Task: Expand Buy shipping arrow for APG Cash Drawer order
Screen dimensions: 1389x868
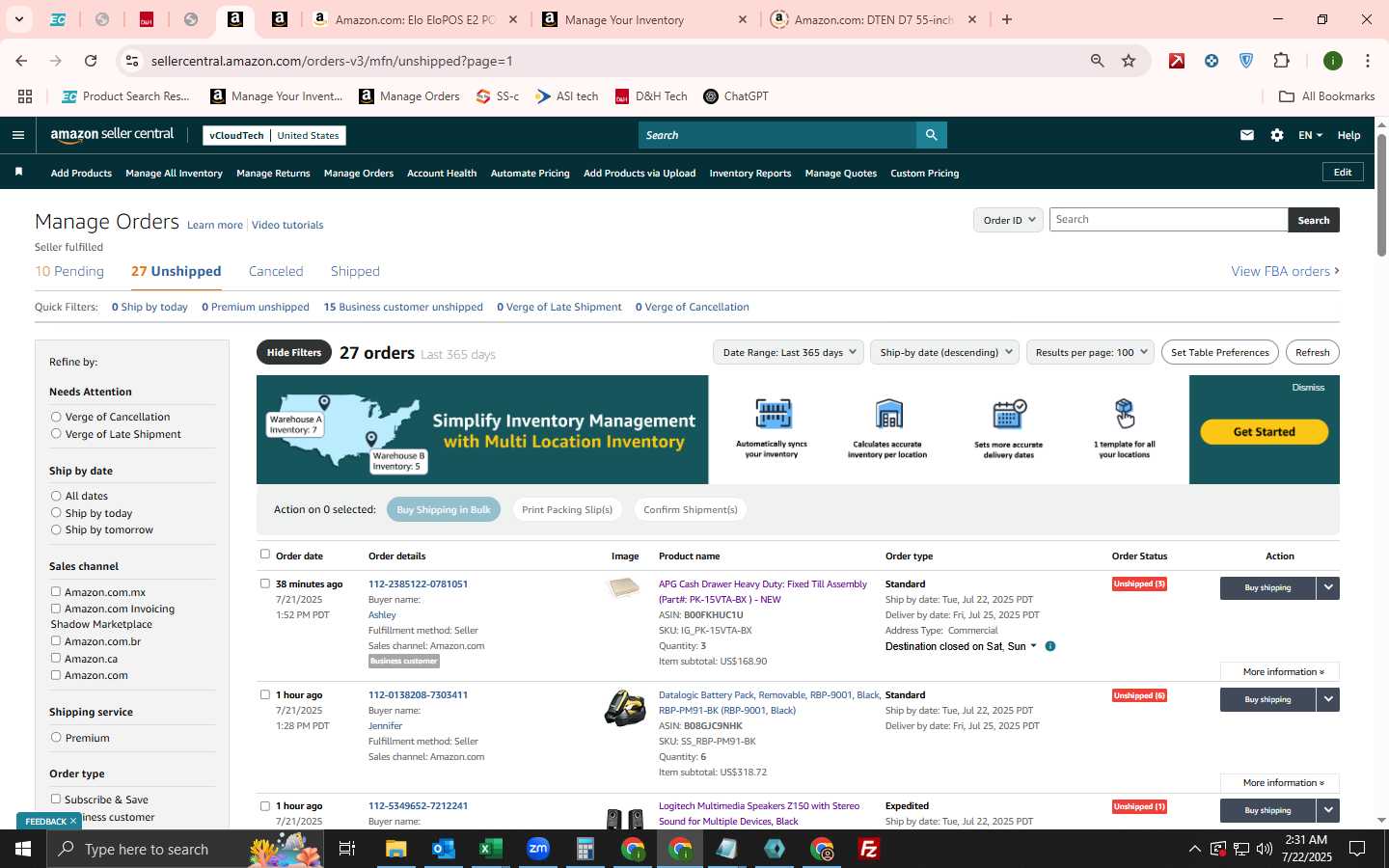Action: 1328,587
